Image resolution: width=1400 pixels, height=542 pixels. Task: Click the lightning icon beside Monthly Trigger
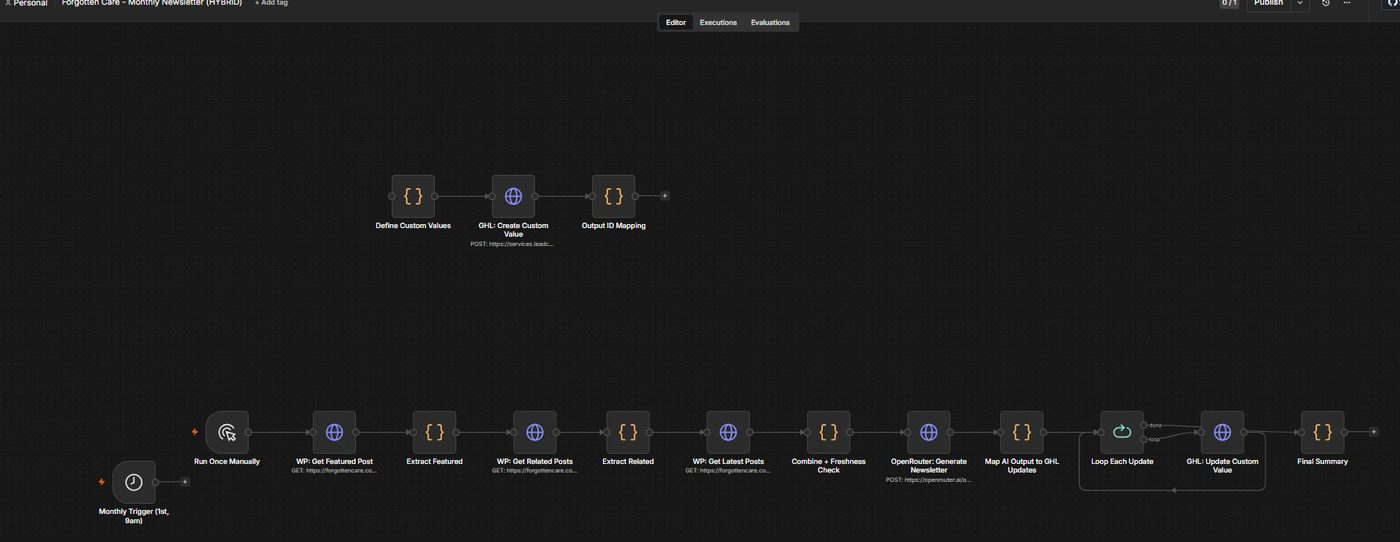tap(102, 482)
